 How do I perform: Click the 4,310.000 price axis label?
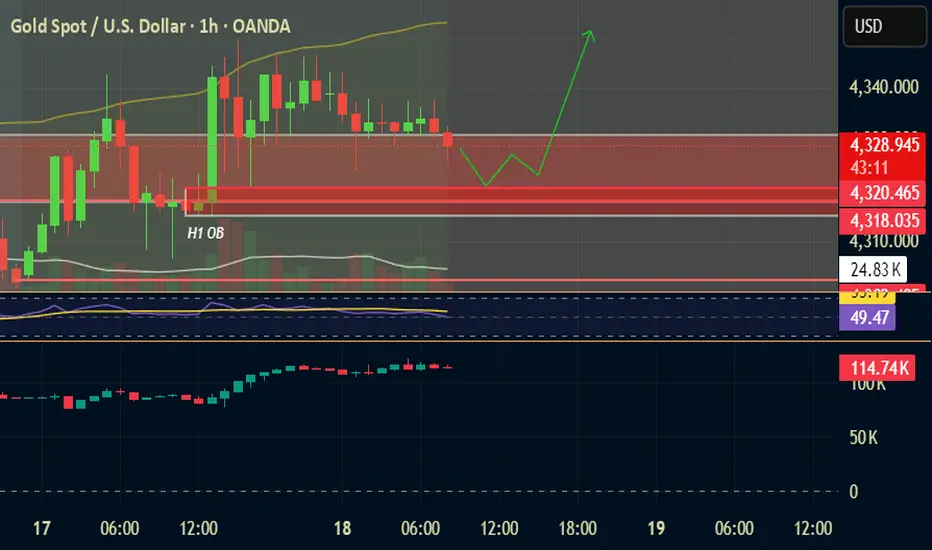click(884, 242)
